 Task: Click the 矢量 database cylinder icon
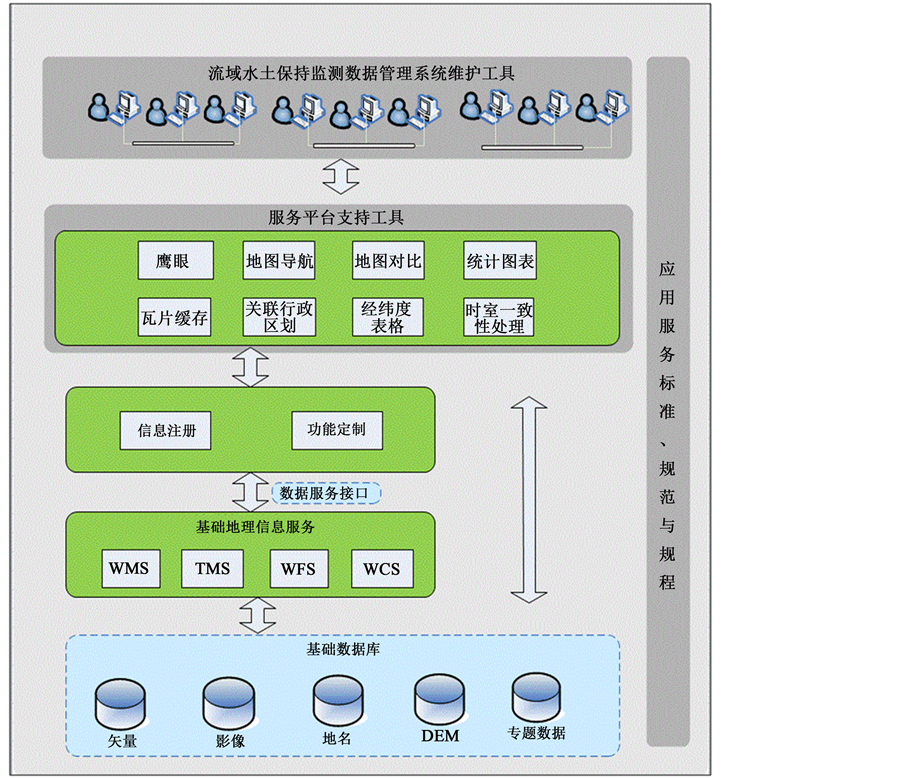[x=121, y=707]
